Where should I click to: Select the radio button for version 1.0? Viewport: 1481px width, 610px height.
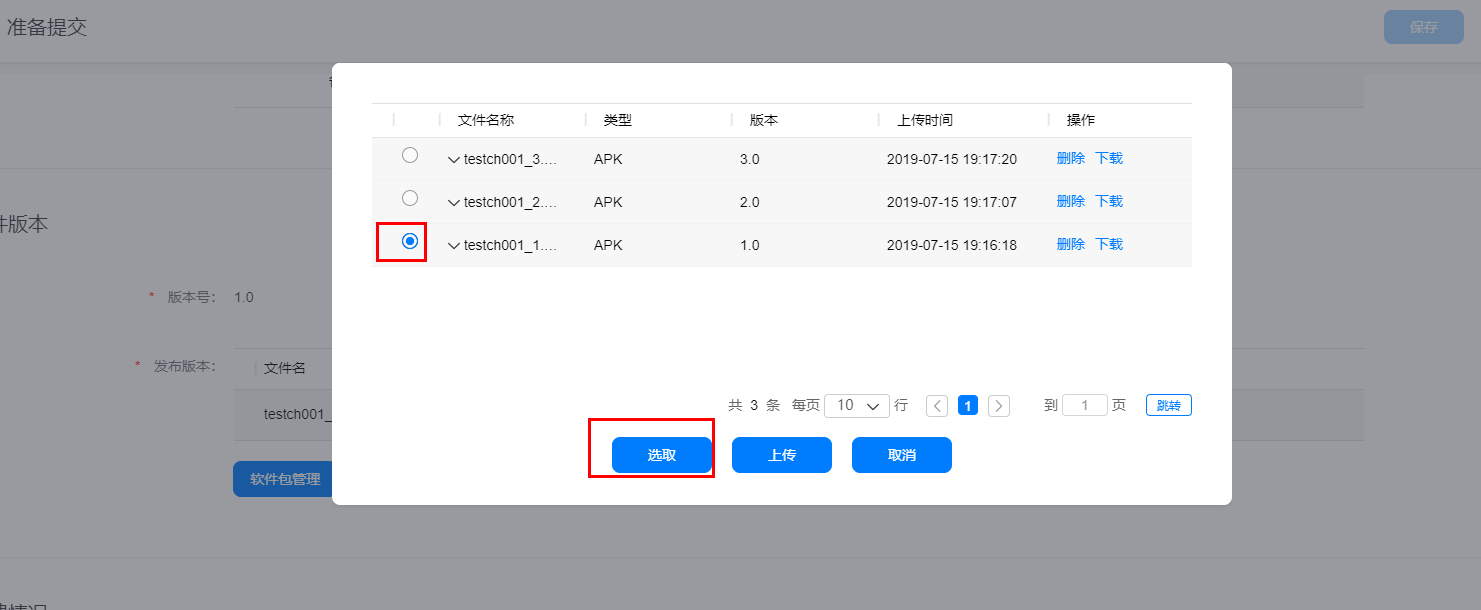pos(409,241)
